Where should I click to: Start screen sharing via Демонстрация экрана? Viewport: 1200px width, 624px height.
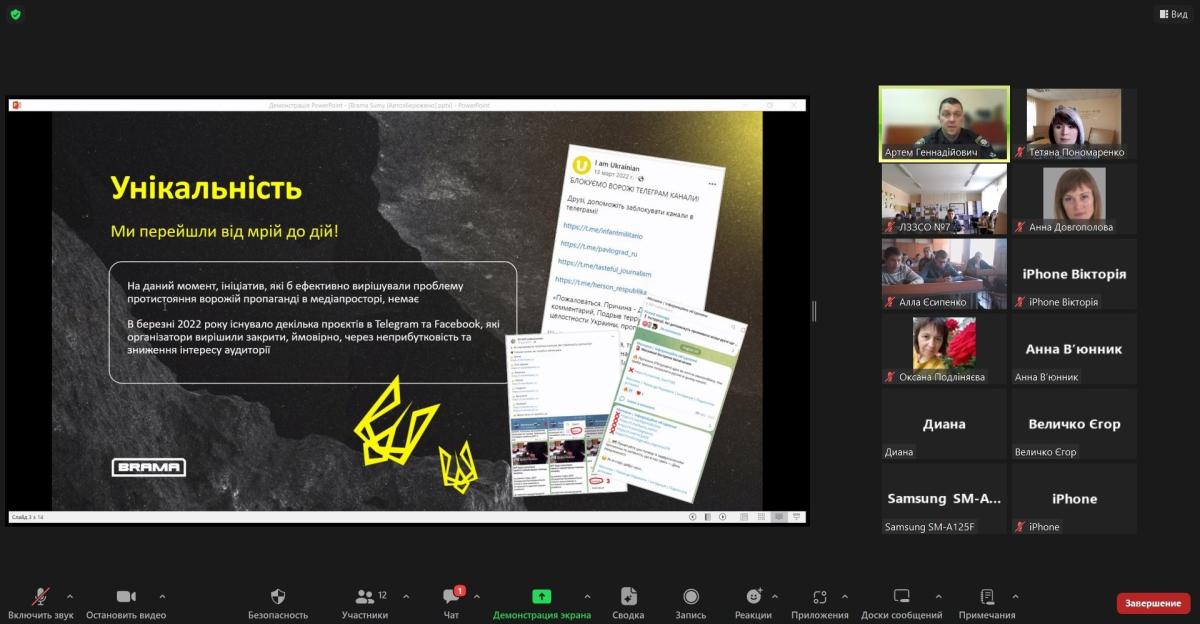click(541, 598)
